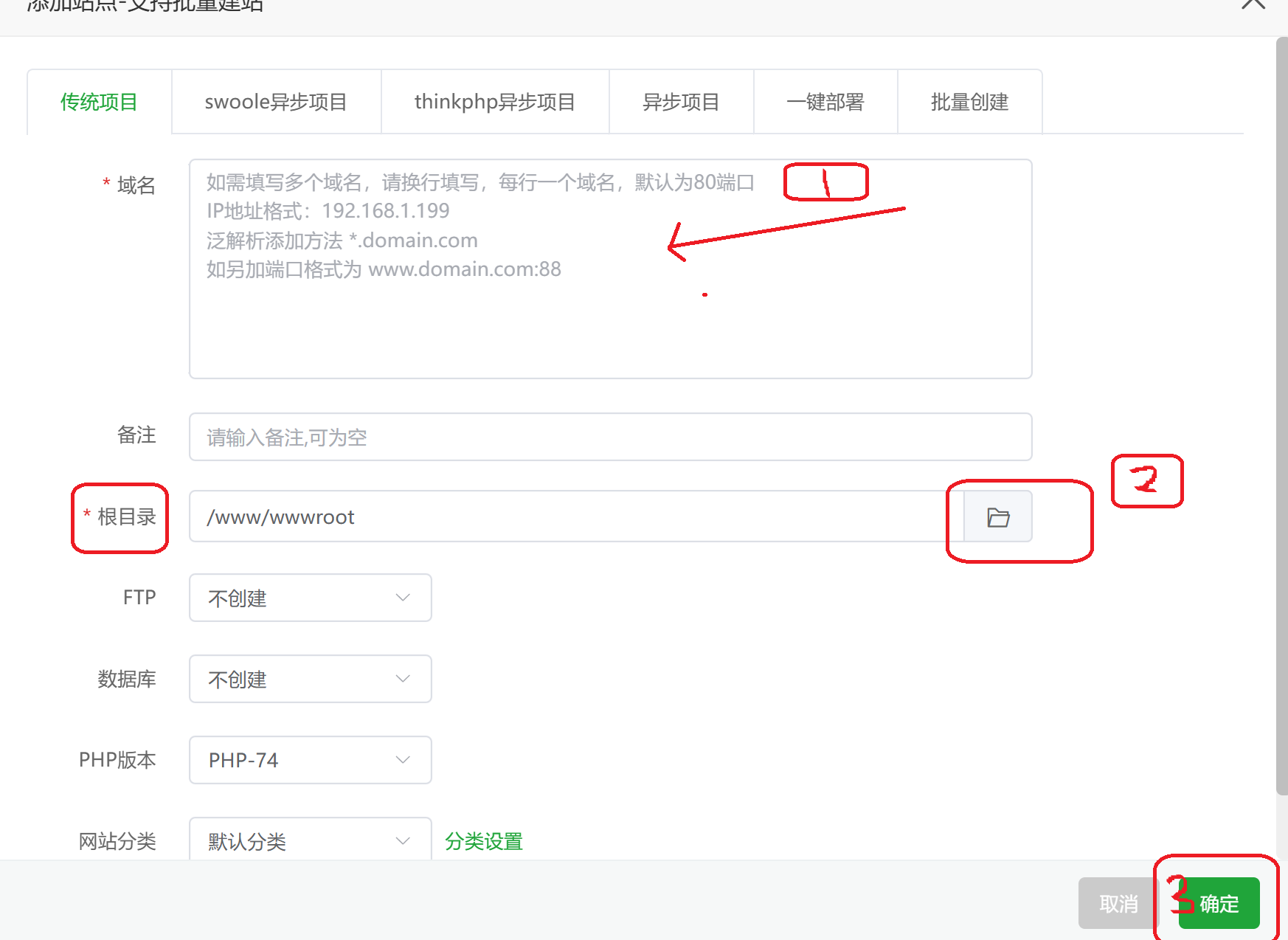Click the 网站分类 label text
Viewport: 1288px width, 940px height.
[117, 841]
